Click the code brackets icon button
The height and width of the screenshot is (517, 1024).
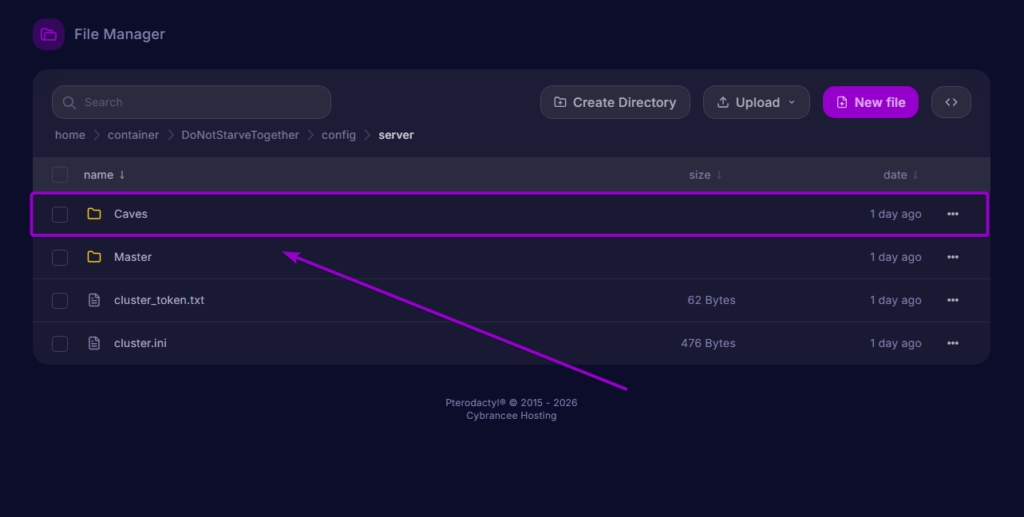click(951, 102)
